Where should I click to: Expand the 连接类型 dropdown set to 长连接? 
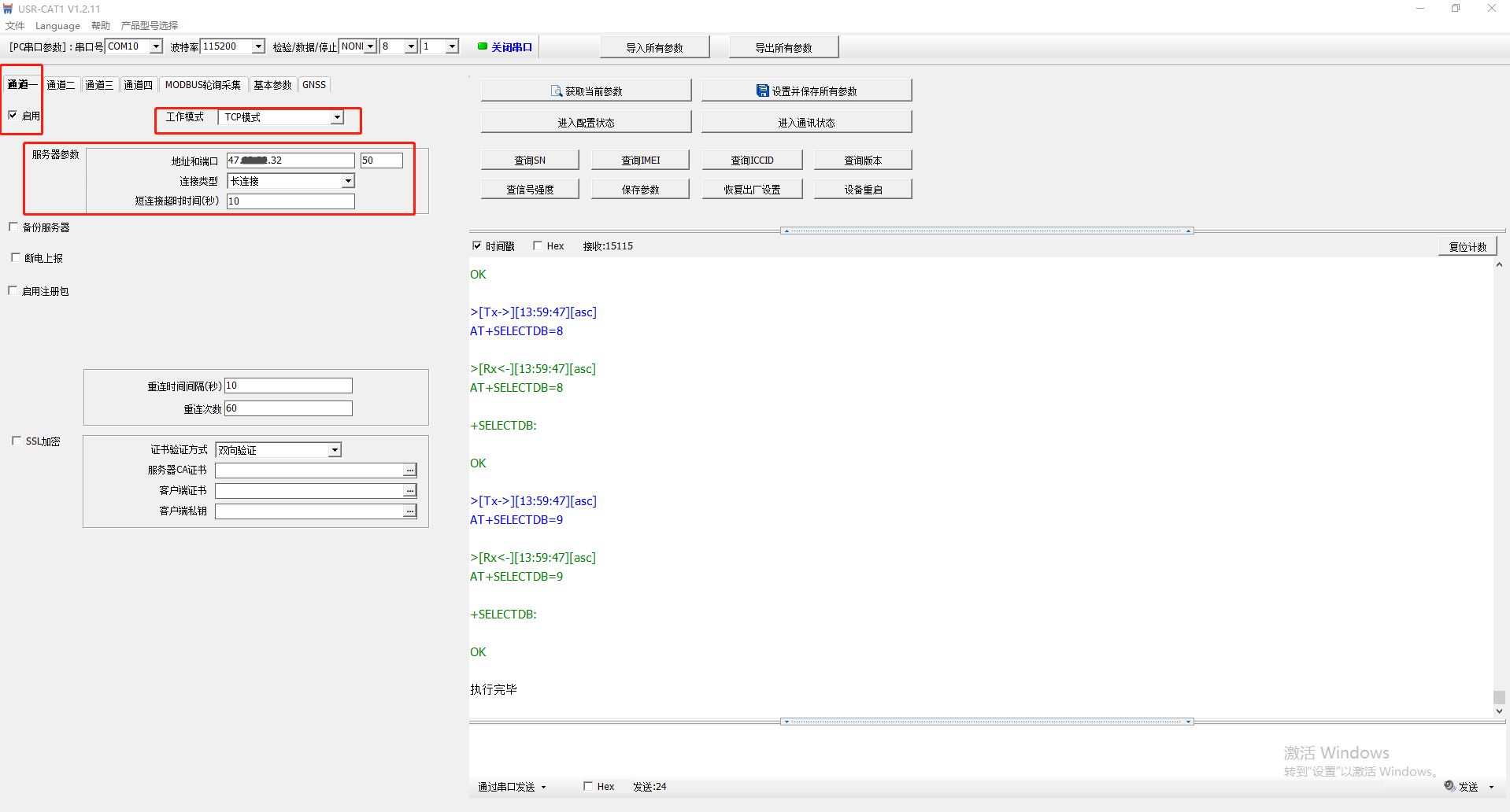pos(347,181)
